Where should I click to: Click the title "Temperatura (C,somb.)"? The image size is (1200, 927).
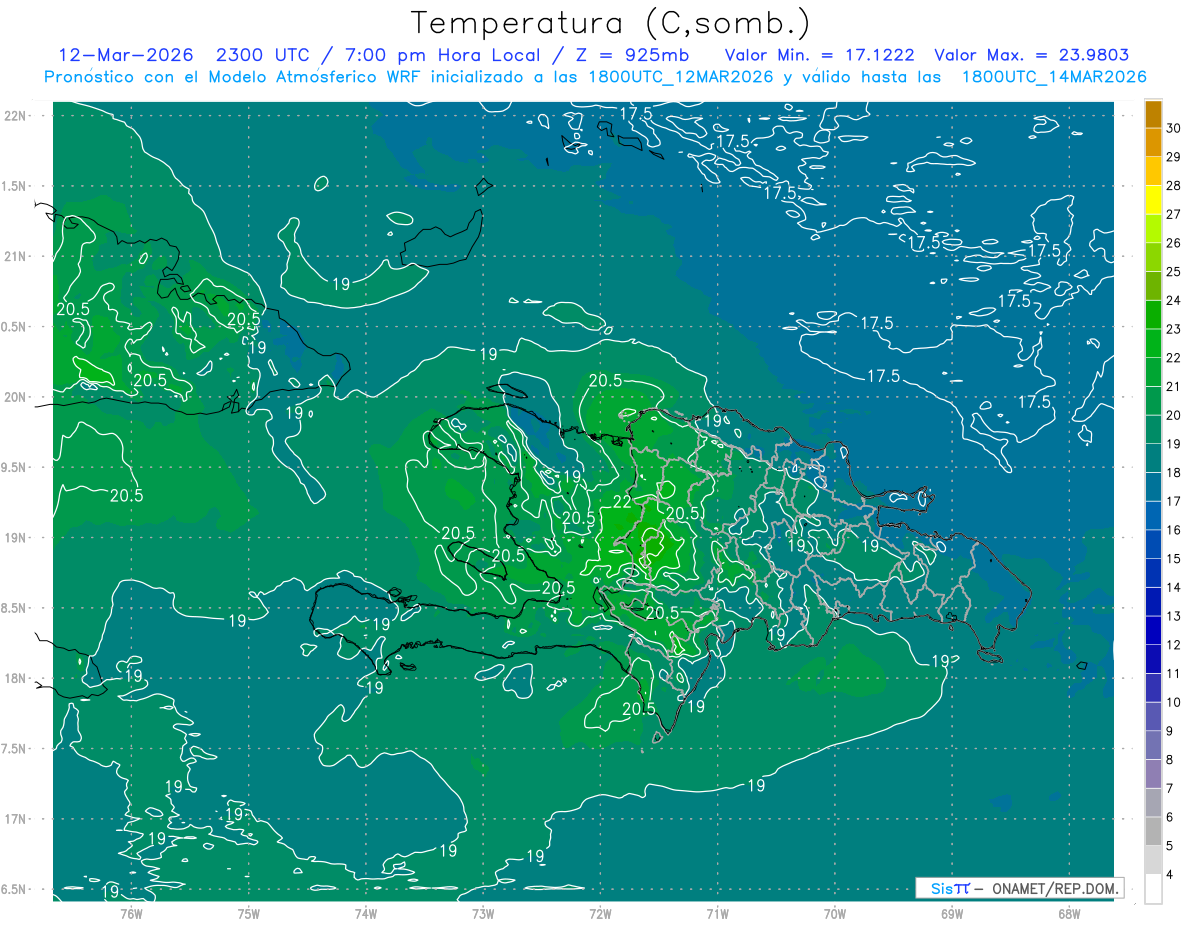610,23
